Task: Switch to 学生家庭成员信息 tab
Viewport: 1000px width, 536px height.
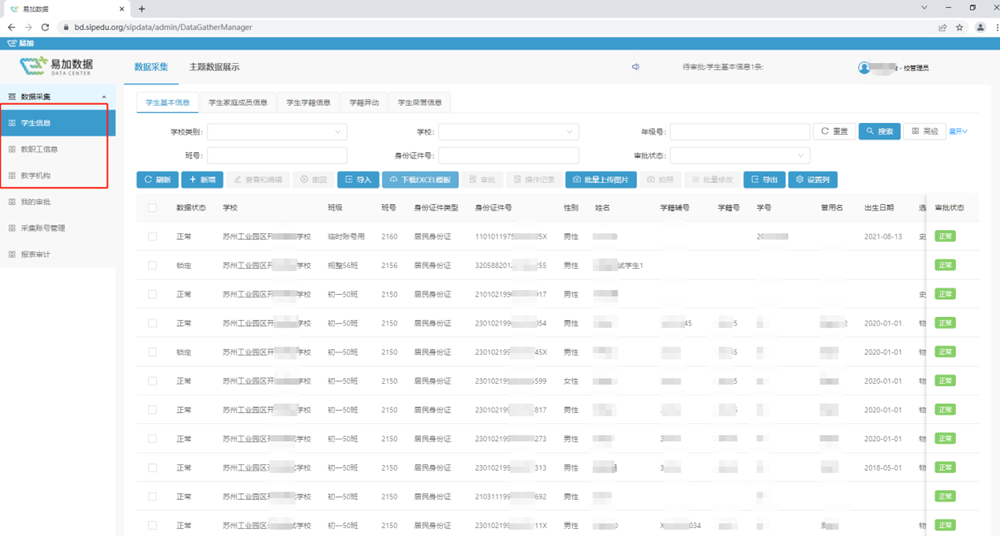Action: [238, 103]
